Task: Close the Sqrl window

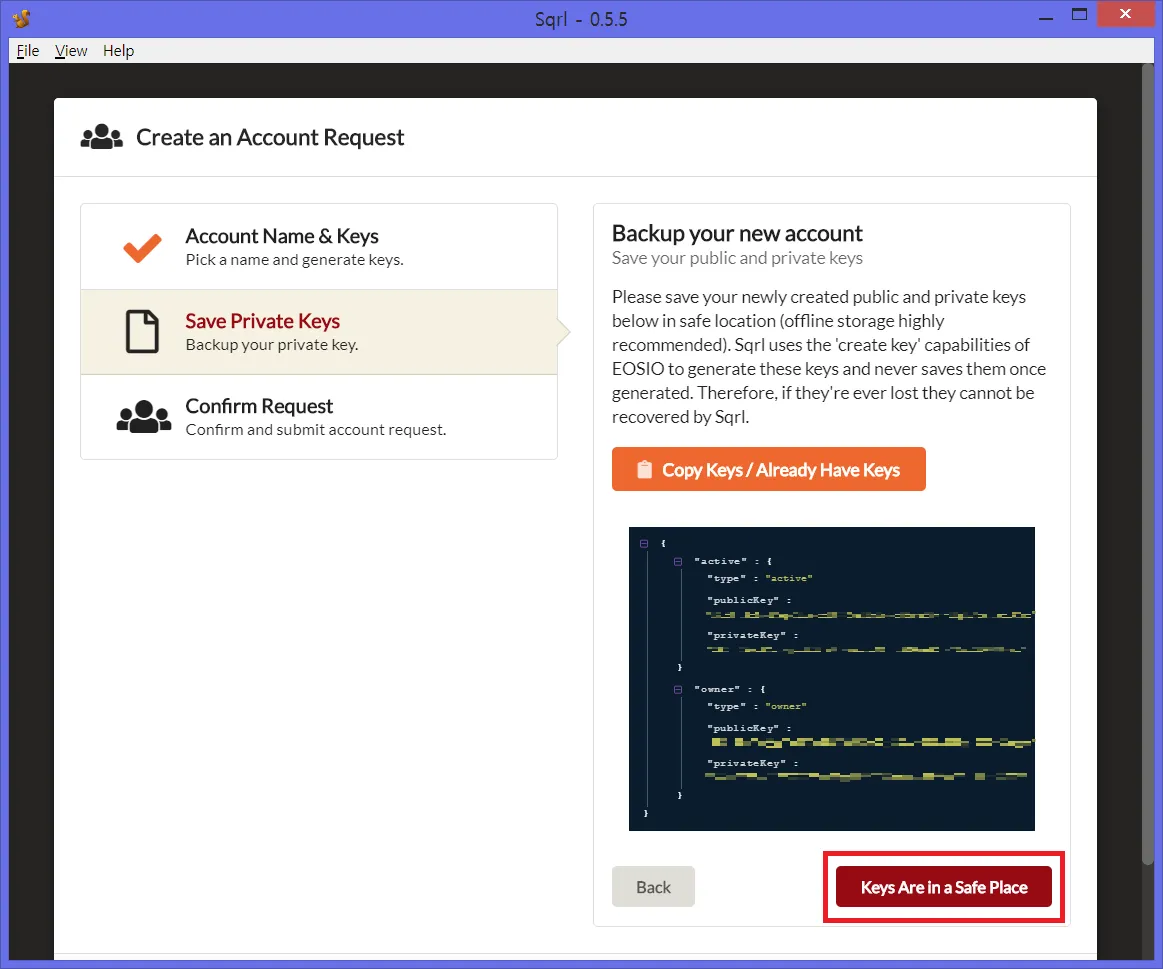Action: tap(1125, 14)
